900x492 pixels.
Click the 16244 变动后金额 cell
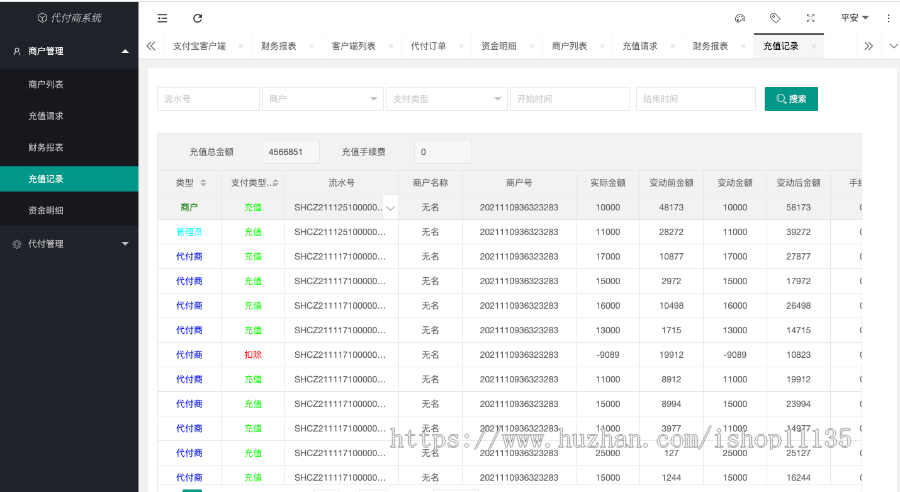[x=798, y=478]
